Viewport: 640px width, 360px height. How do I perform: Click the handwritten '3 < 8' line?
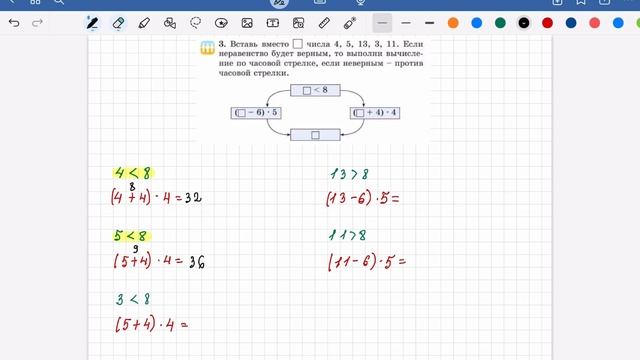(133, 299)
